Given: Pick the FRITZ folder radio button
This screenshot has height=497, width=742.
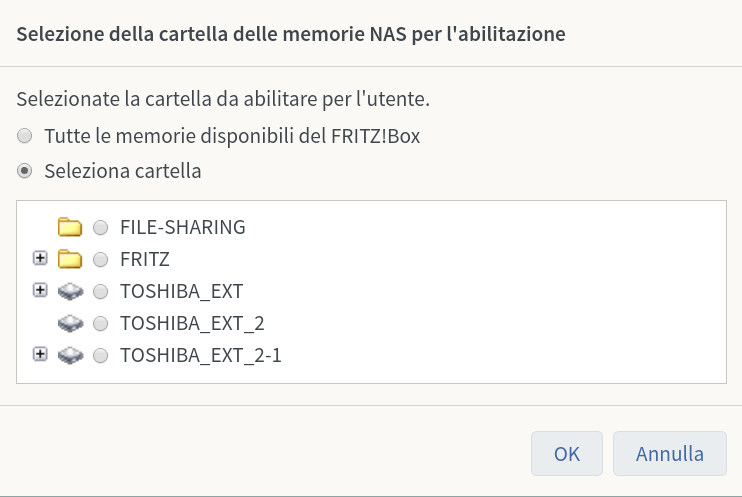Looking at the screenshot, I should click(x=100, y=260).
